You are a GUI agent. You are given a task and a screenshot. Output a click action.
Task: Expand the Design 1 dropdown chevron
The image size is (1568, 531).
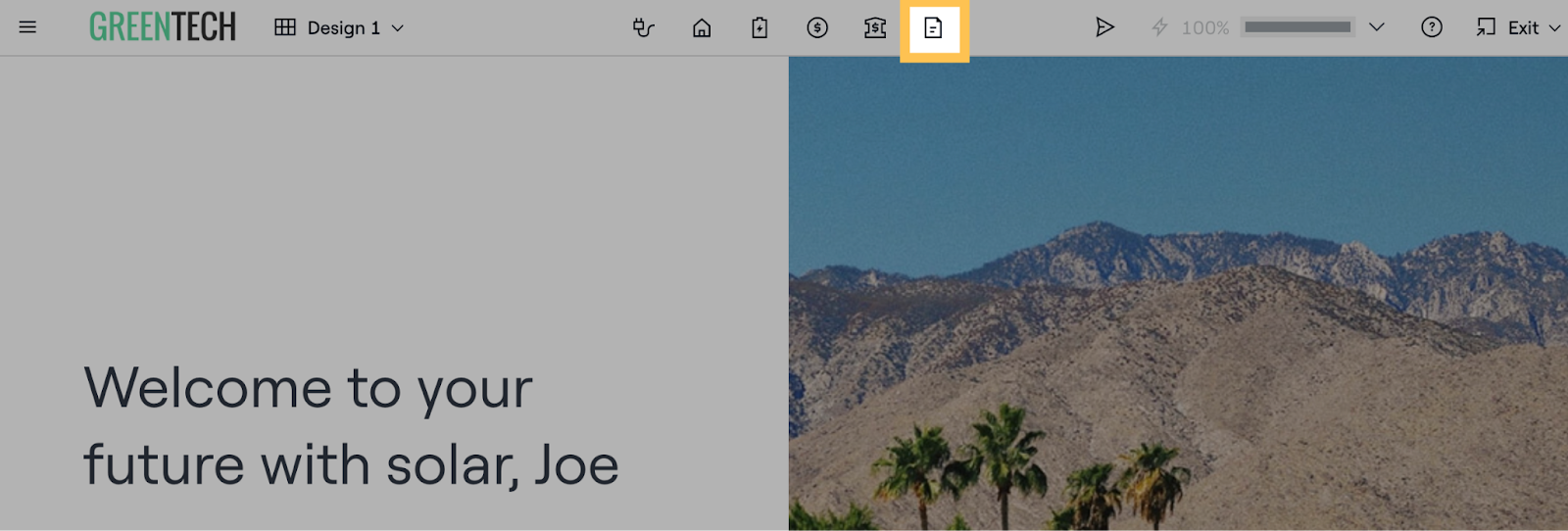click(398, 28)
